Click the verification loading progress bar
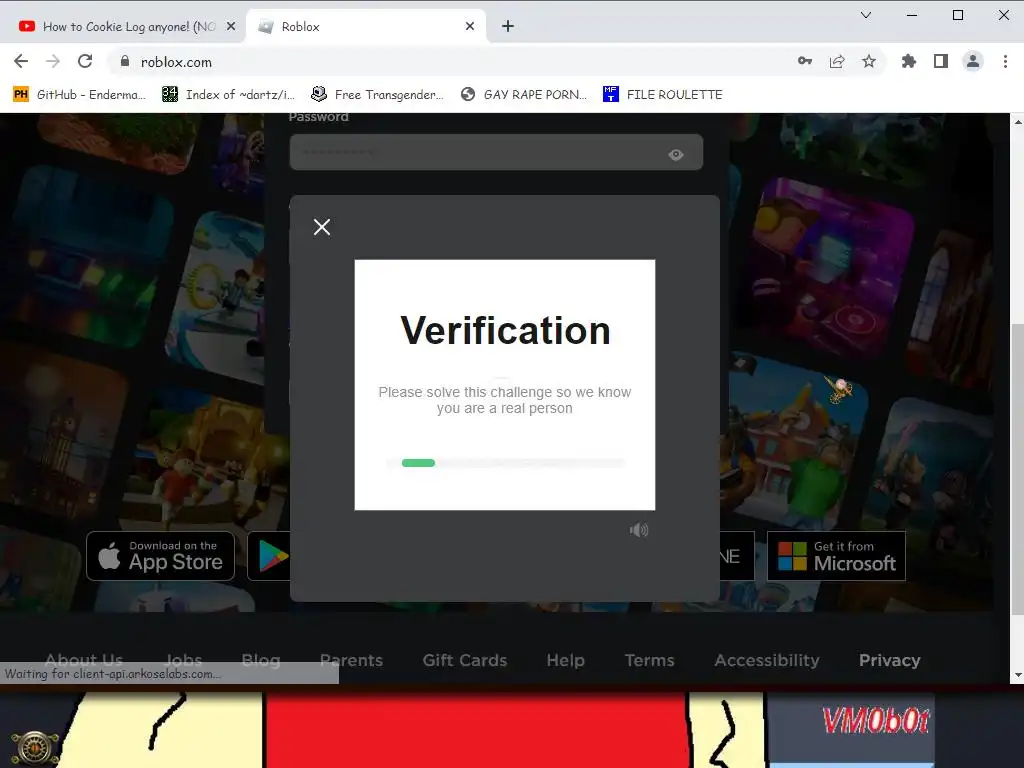Screen dimensions: 1024x768 pyautogui.click(x=505, y=463)
